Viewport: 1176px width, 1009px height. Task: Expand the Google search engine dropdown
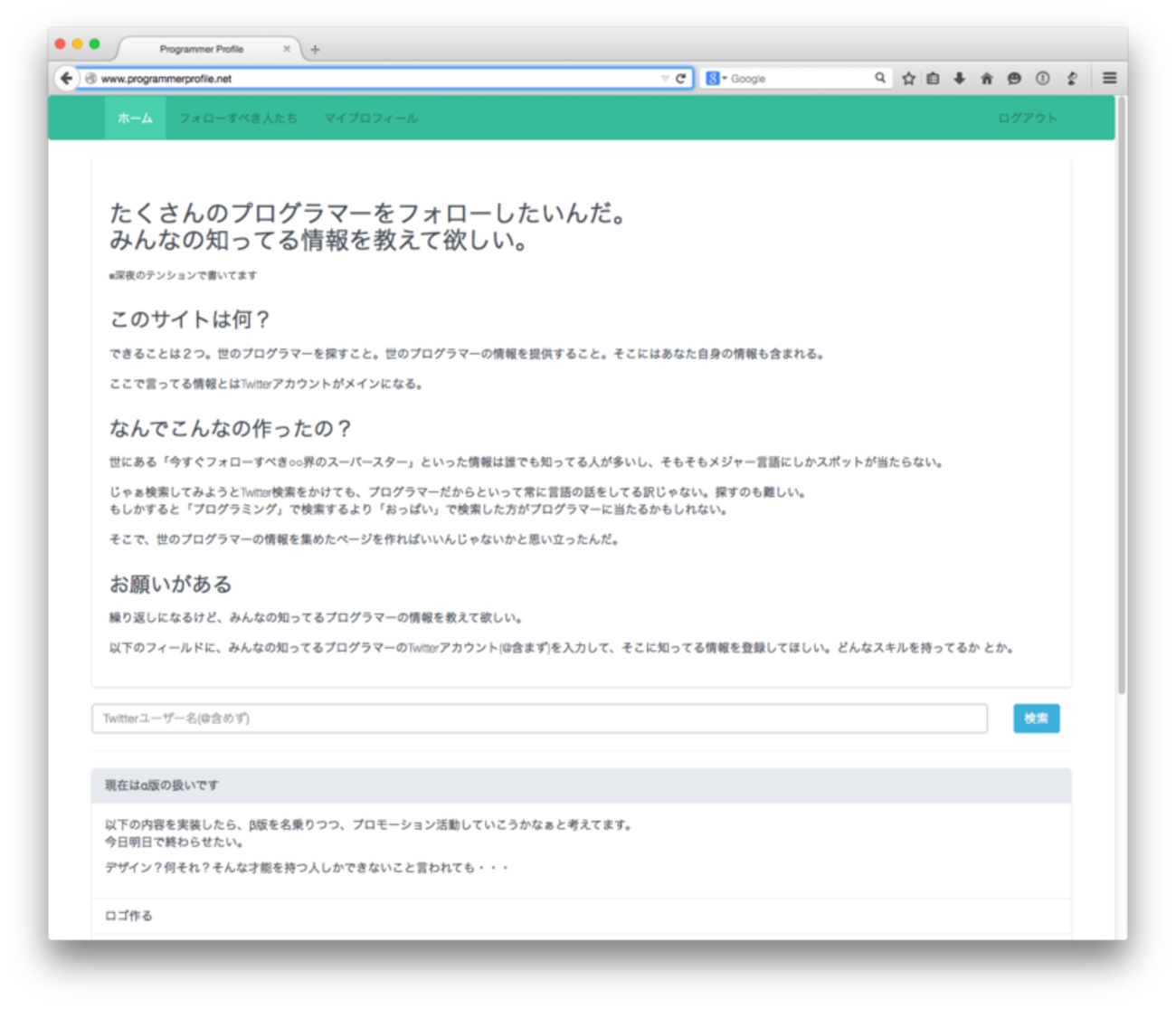pos(716,79)
